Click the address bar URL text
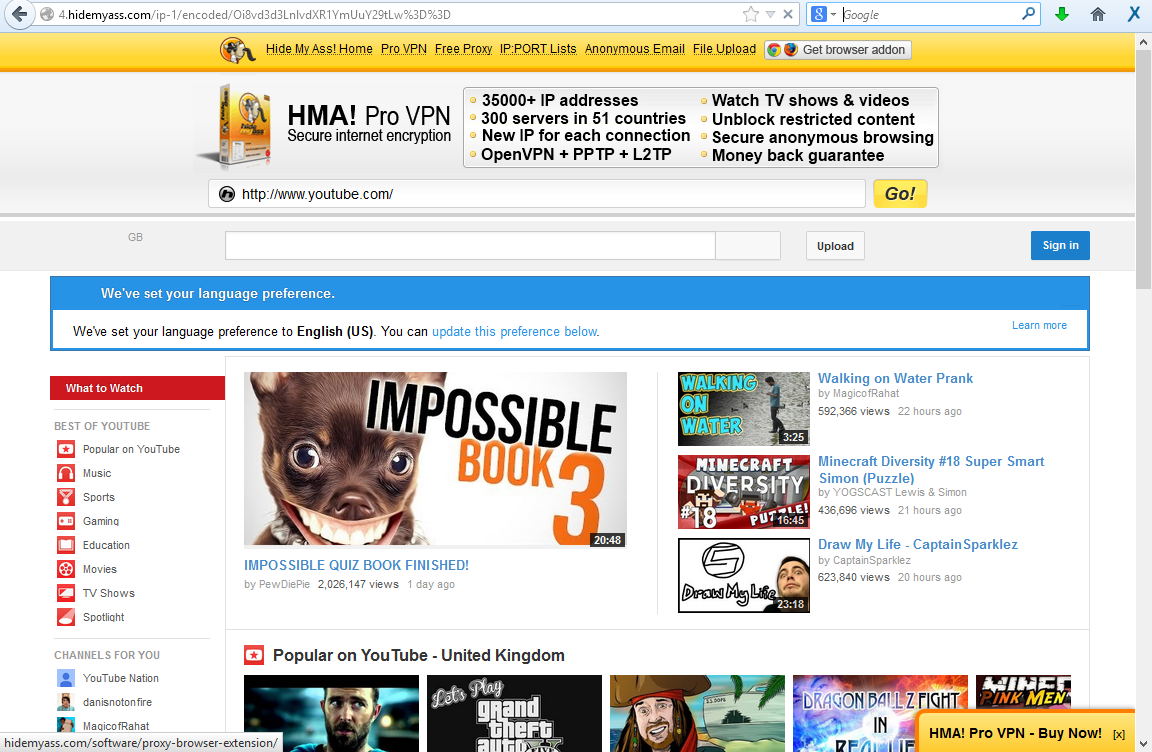The height and width of the screenshot is (752, 1152). tap(254, 14)
